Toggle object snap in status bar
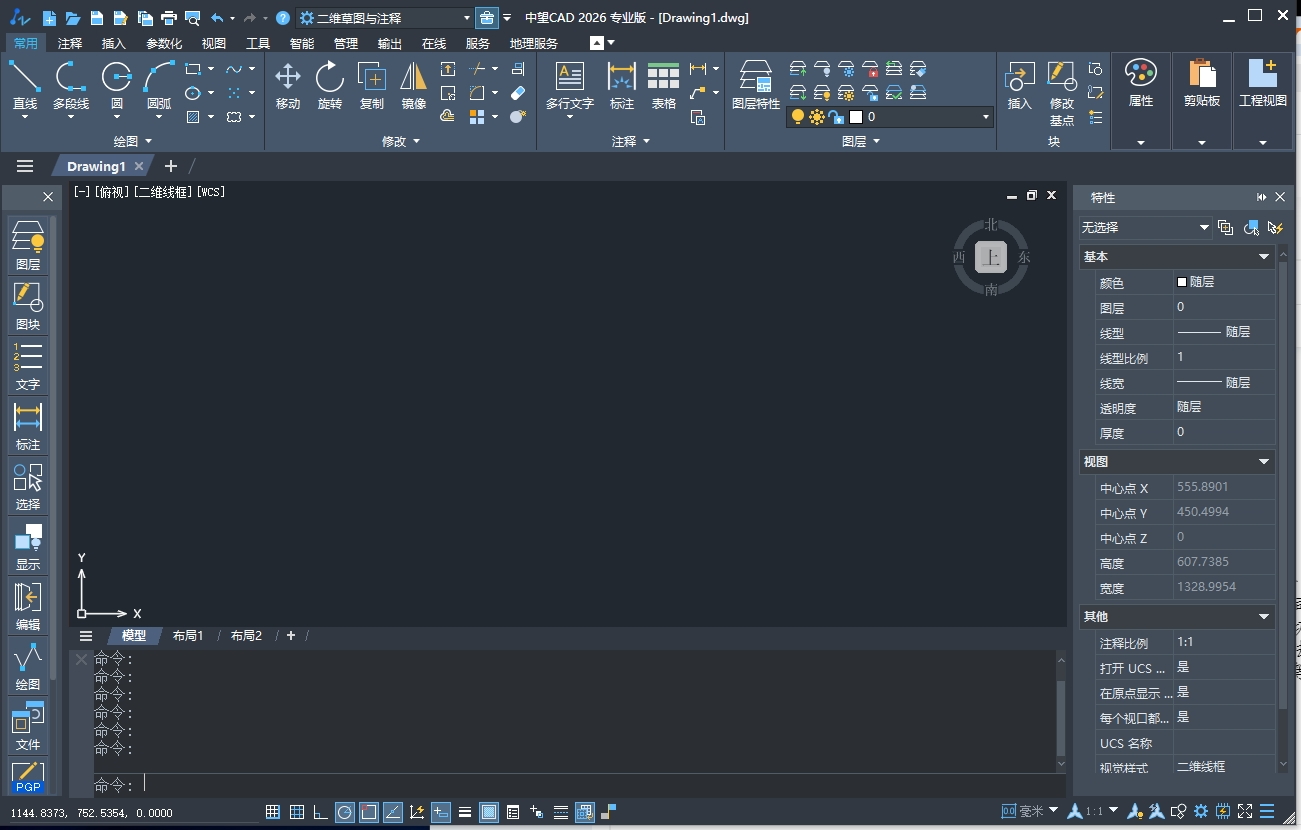1301x830 pixels. [369, 812]
